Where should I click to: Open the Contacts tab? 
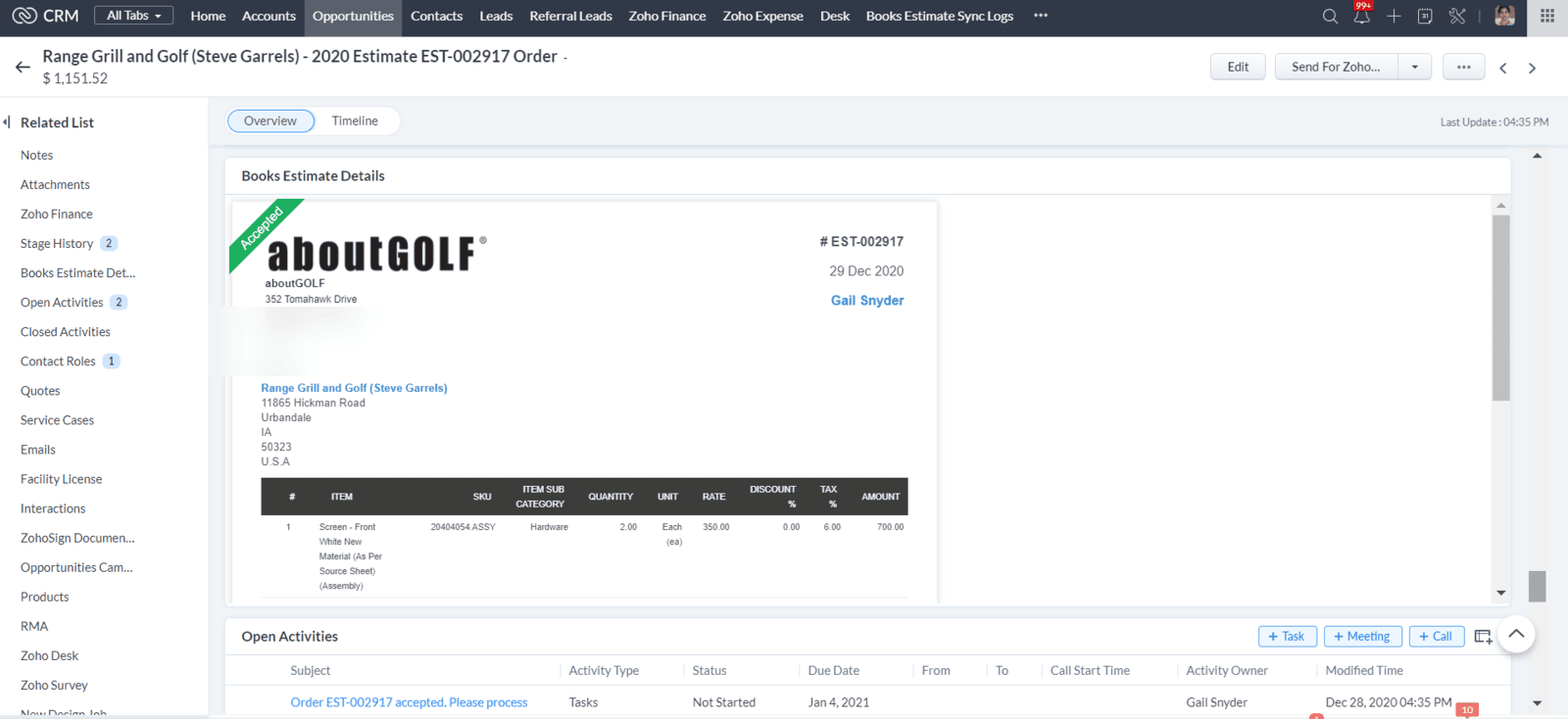436,16
